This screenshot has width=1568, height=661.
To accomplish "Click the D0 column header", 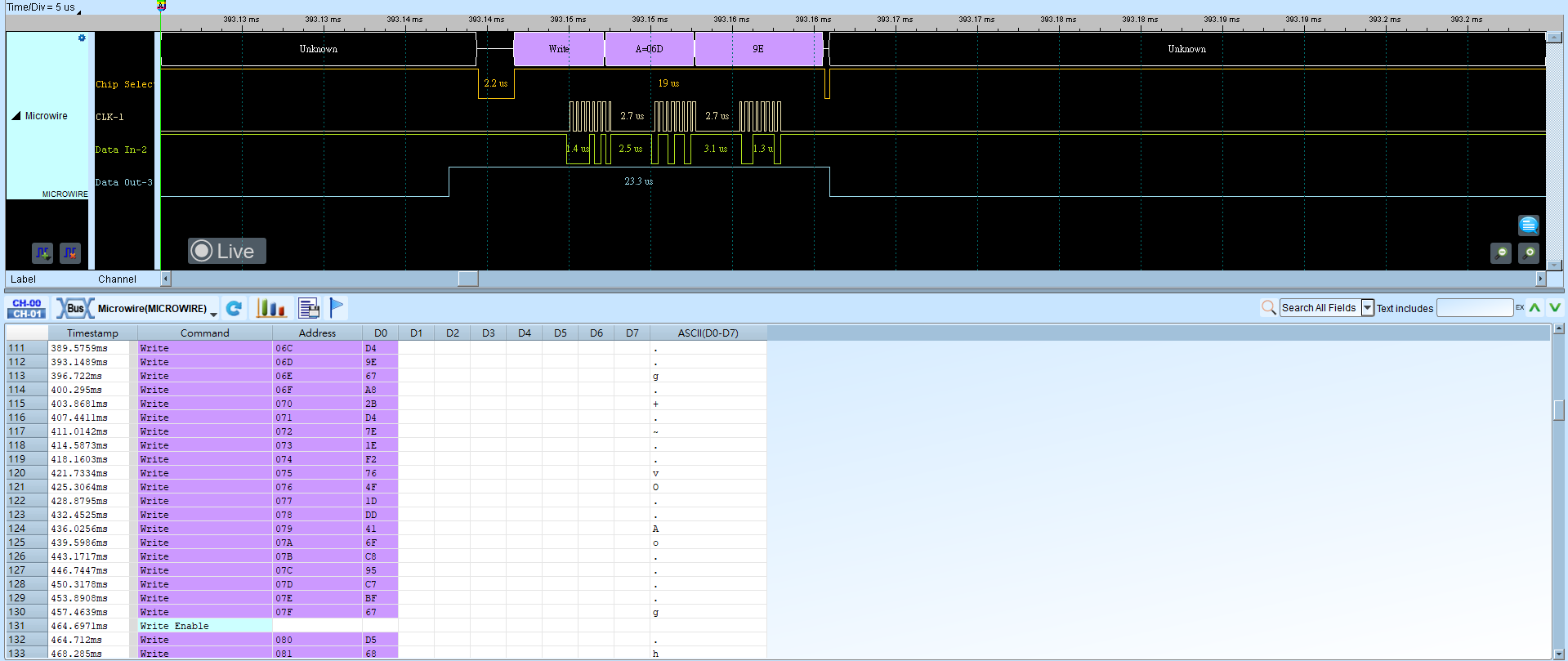I will coord(381,333).
